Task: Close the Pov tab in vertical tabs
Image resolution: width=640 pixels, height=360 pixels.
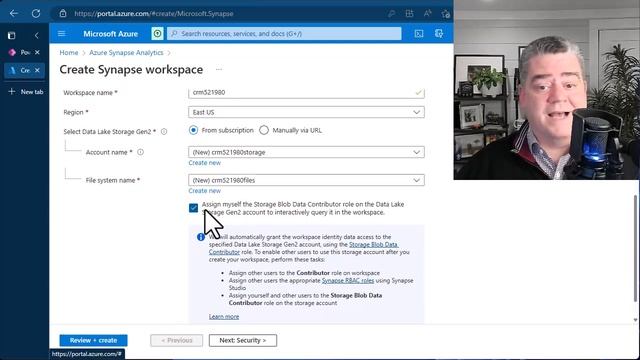Action: (37, 52)
